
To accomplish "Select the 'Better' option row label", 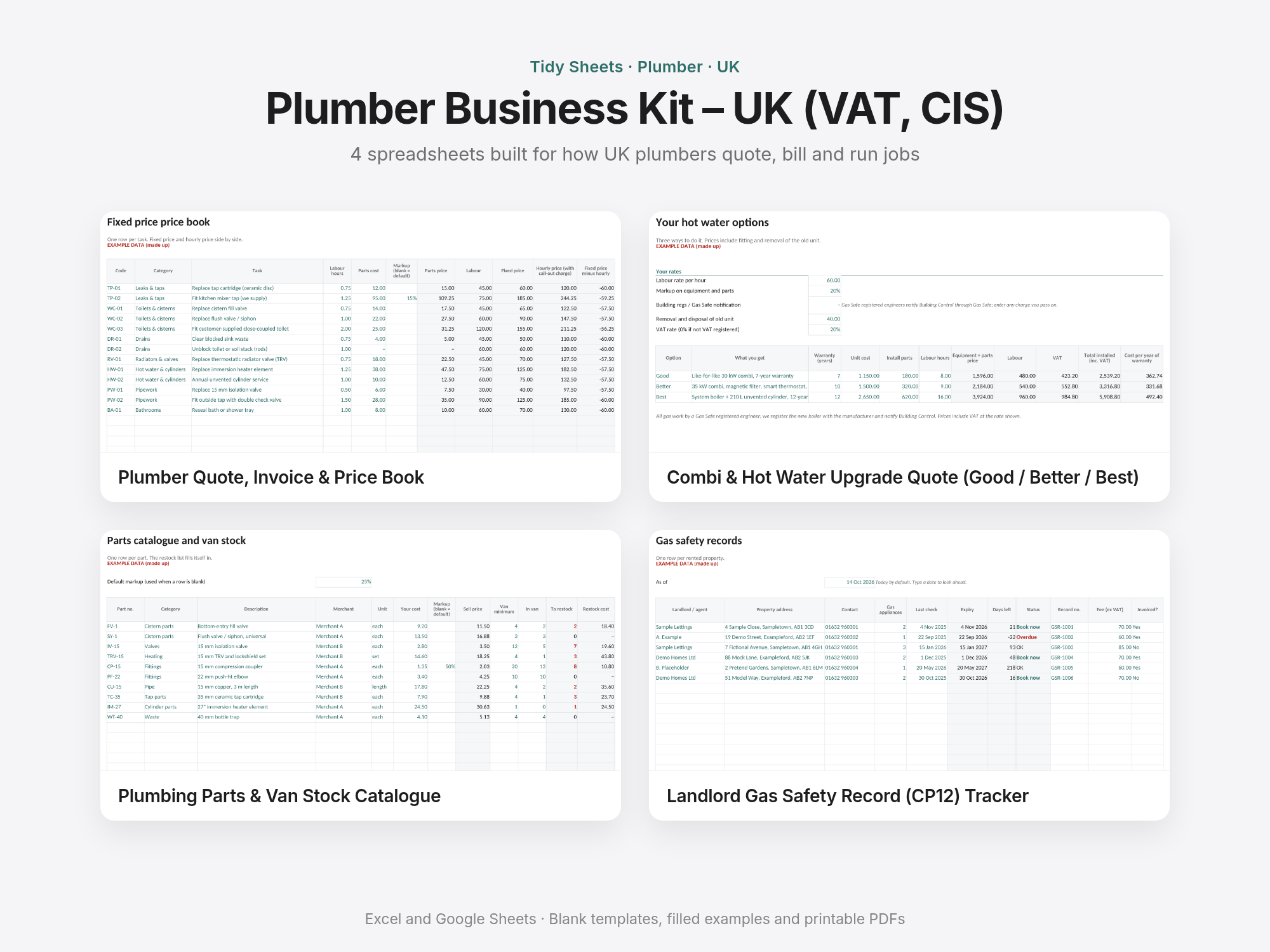I will [673, 387].
